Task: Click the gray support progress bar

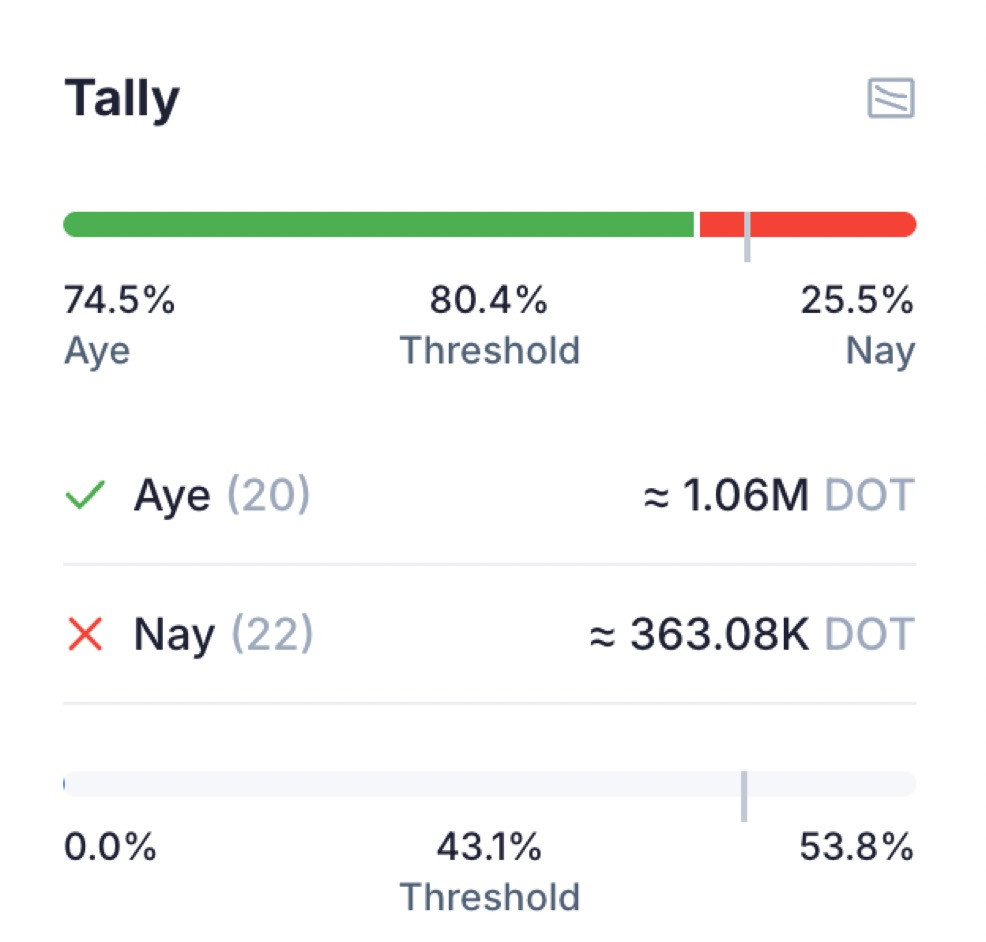Action: coord(490,784)
